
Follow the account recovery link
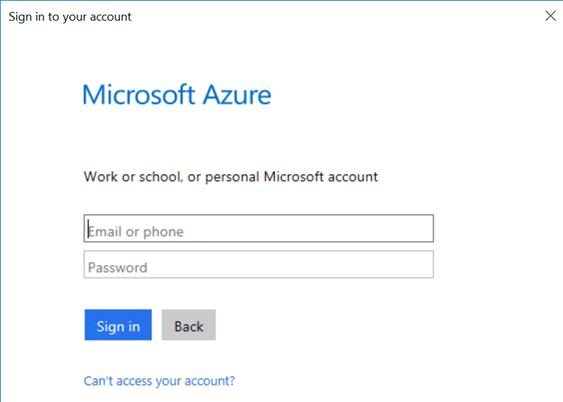[159, 381]
